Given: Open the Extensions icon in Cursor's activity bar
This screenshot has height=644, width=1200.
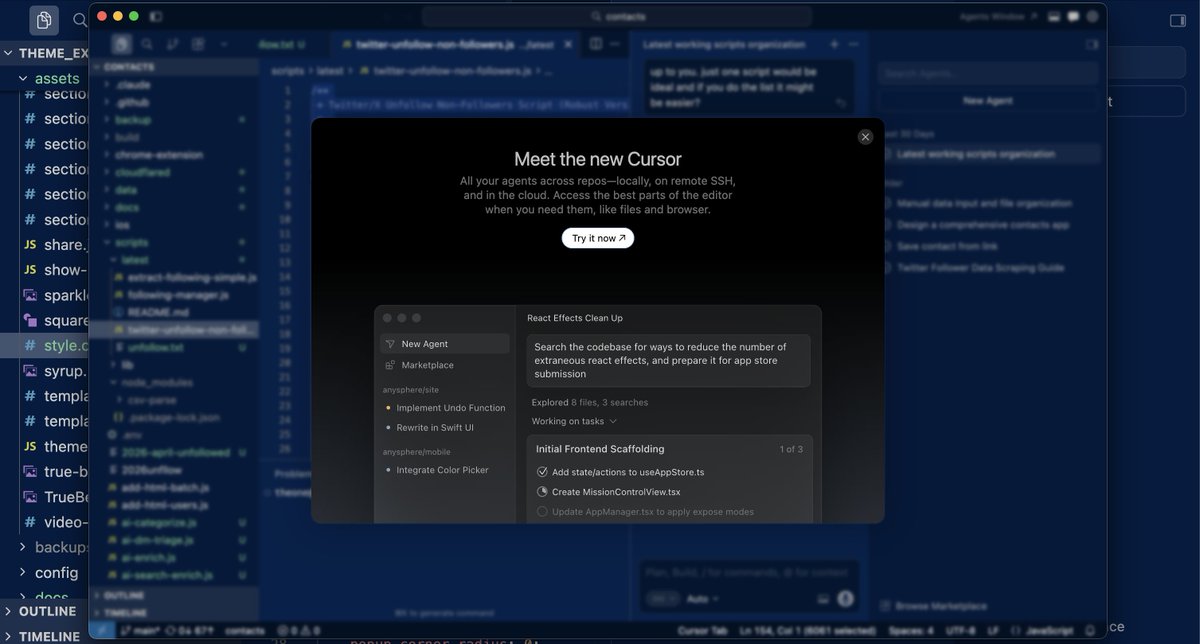Looking at the screenshot, I should tap(198, 44).
